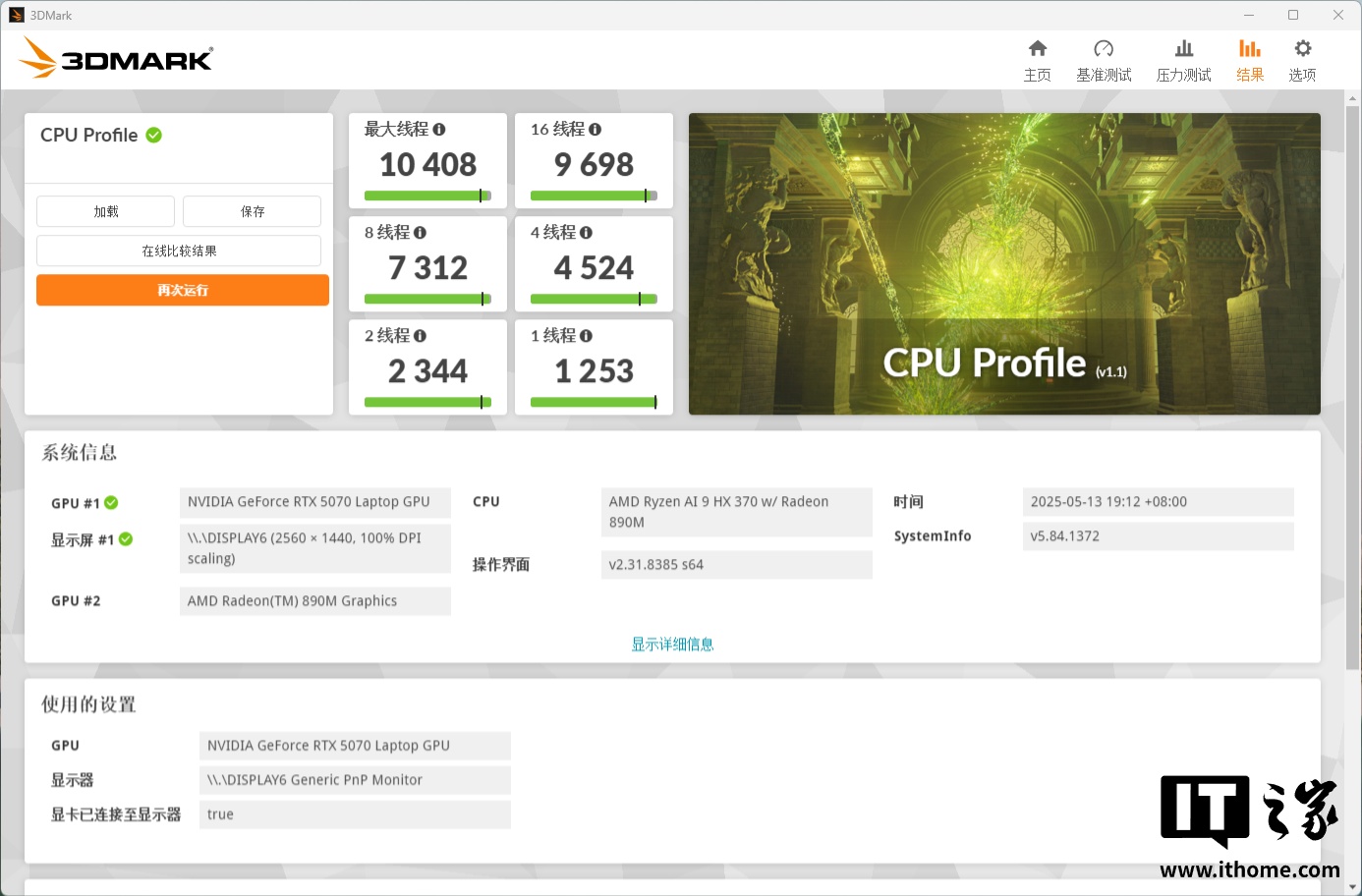Open the 压力测试 stress test icon
This screenshot has height=896, width=1362.
pos(1184,49)
